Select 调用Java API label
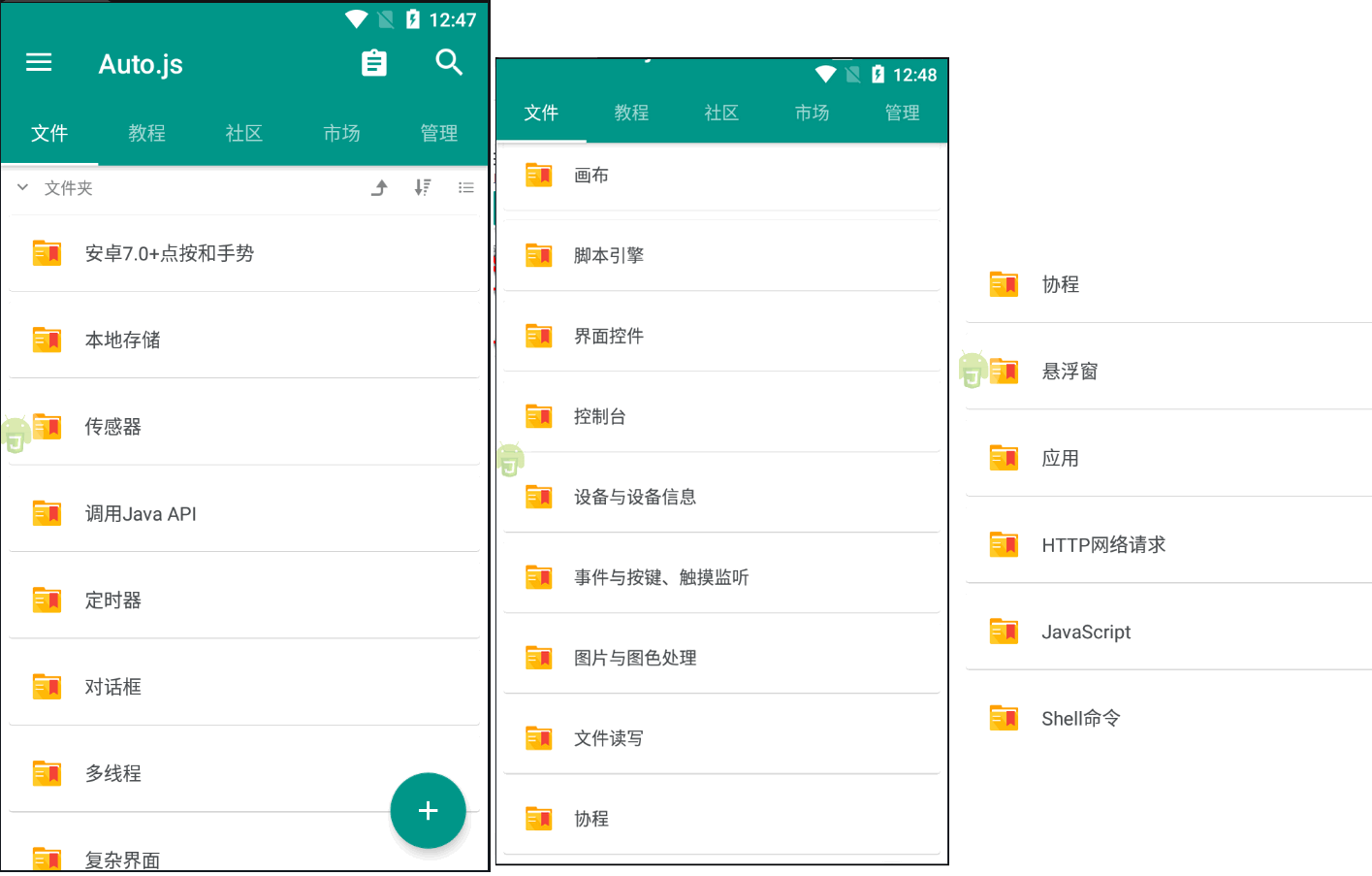1372x876 pixels. pos(141,513)
